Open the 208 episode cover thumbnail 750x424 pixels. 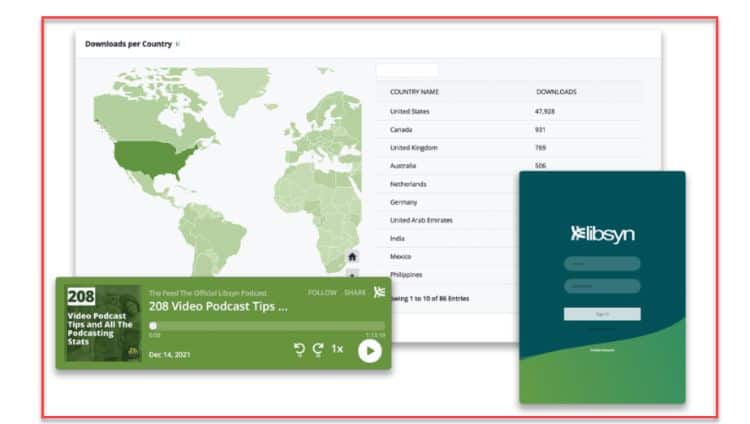tap(102, 323)
